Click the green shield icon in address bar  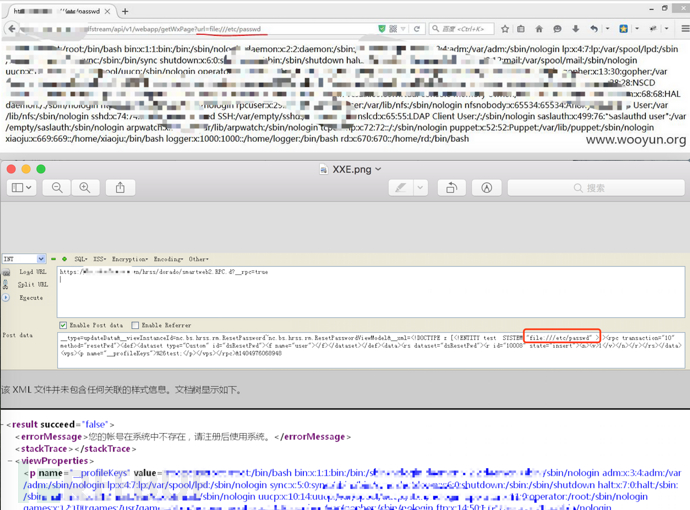coord(382,29)
